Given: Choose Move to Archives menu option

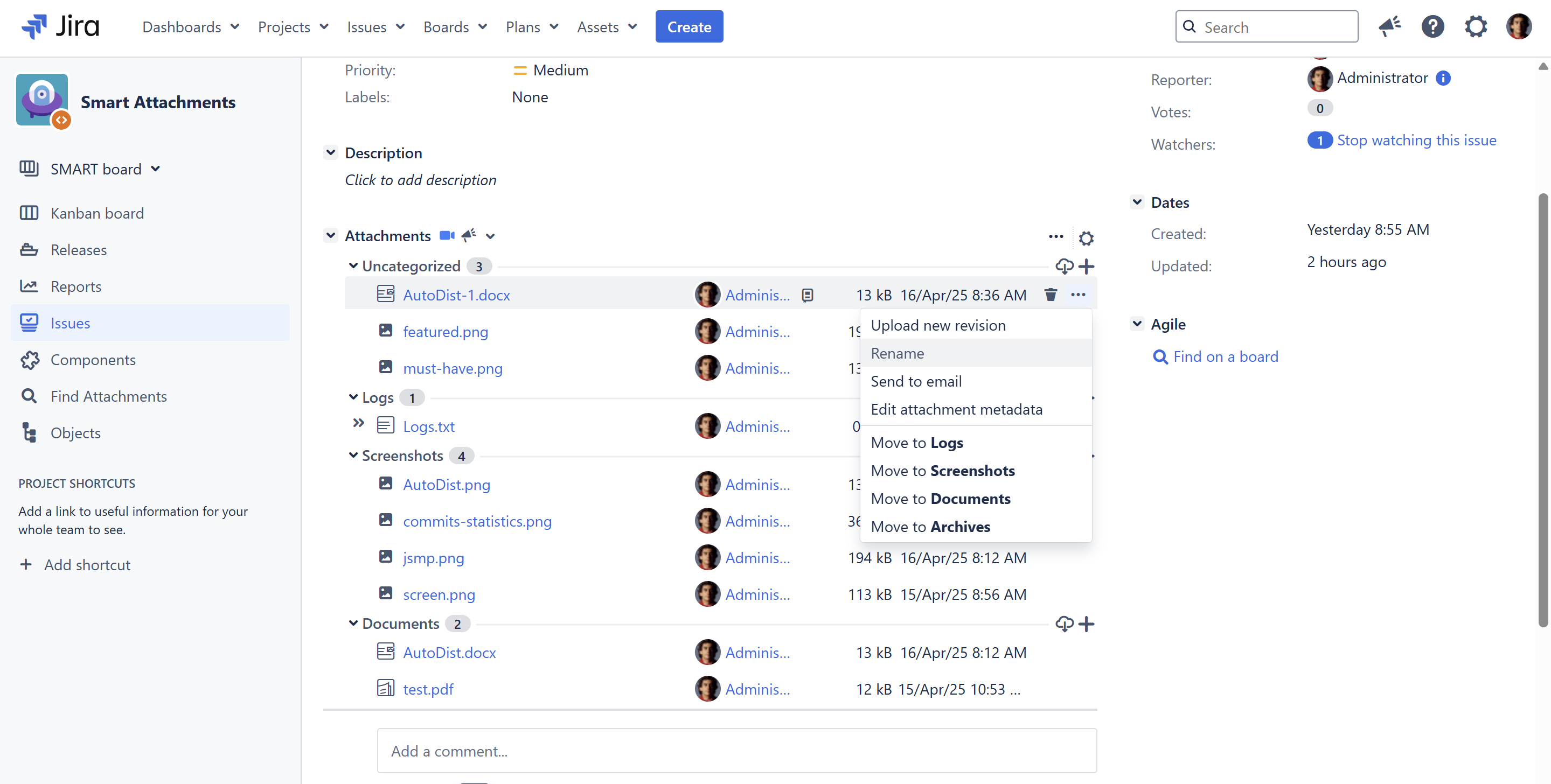Looking at the screenshot, I should pyautogui.click(x=930, y=527).
